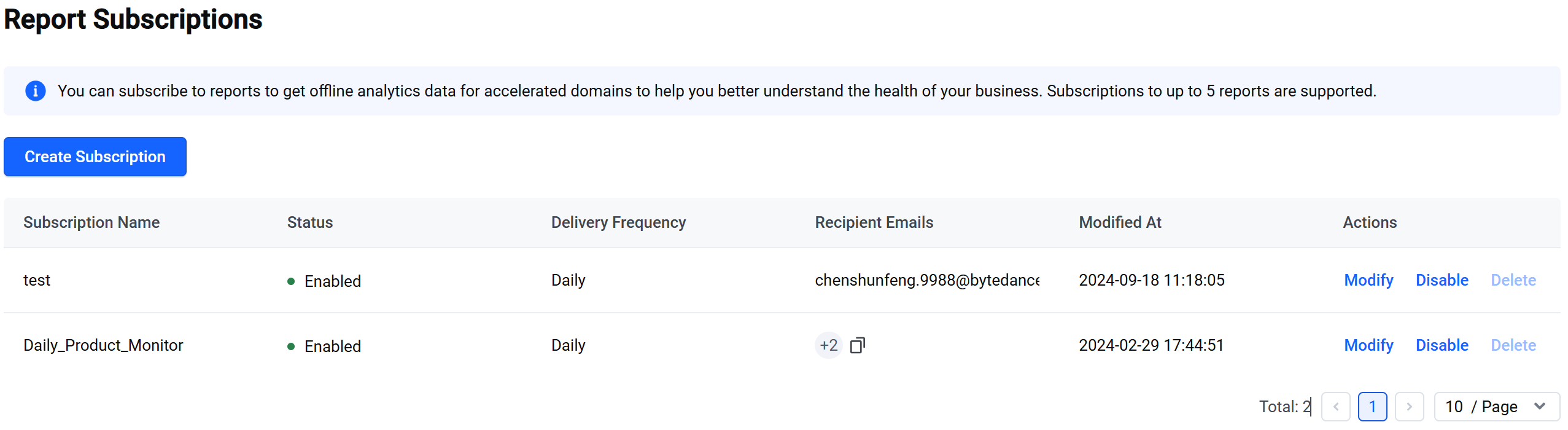Select page 1 in pagination

[x=1373, y=407]
